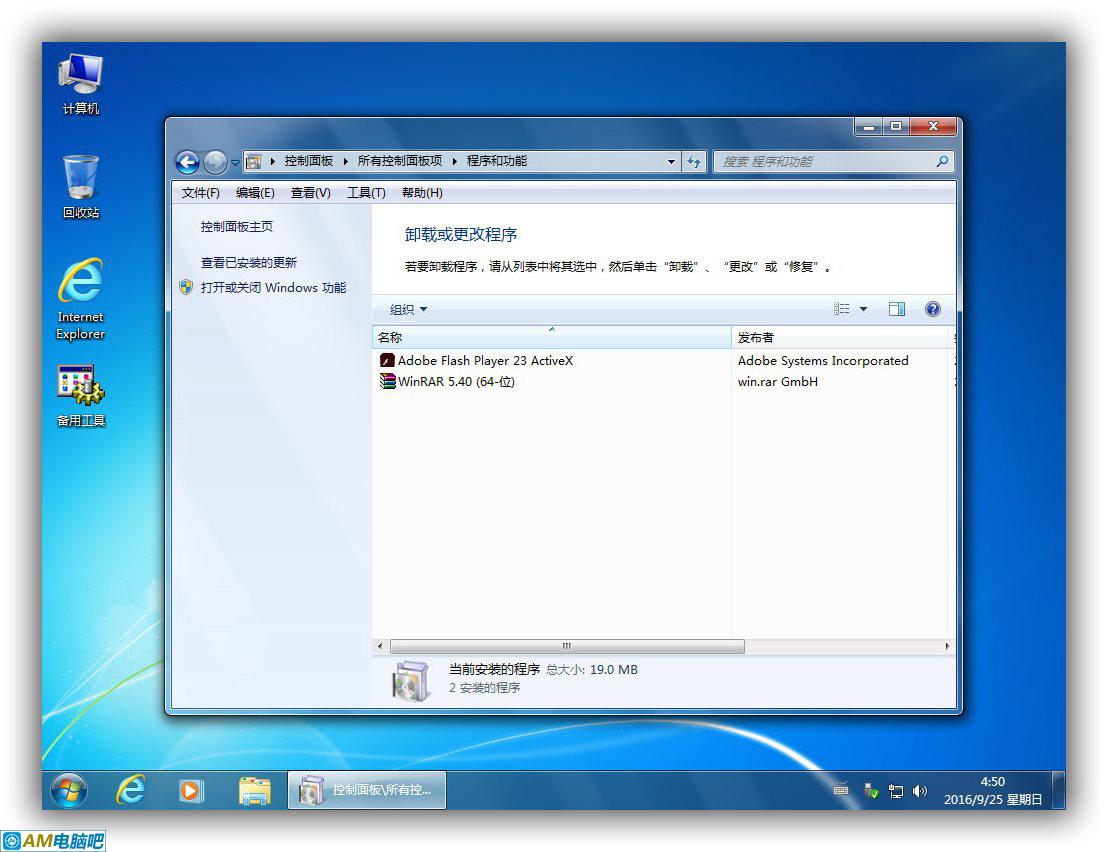Select Adobe Flash Player 23 ActiveX row
The height and width of the screenshot is (852, 1108).
click(663, 360)
